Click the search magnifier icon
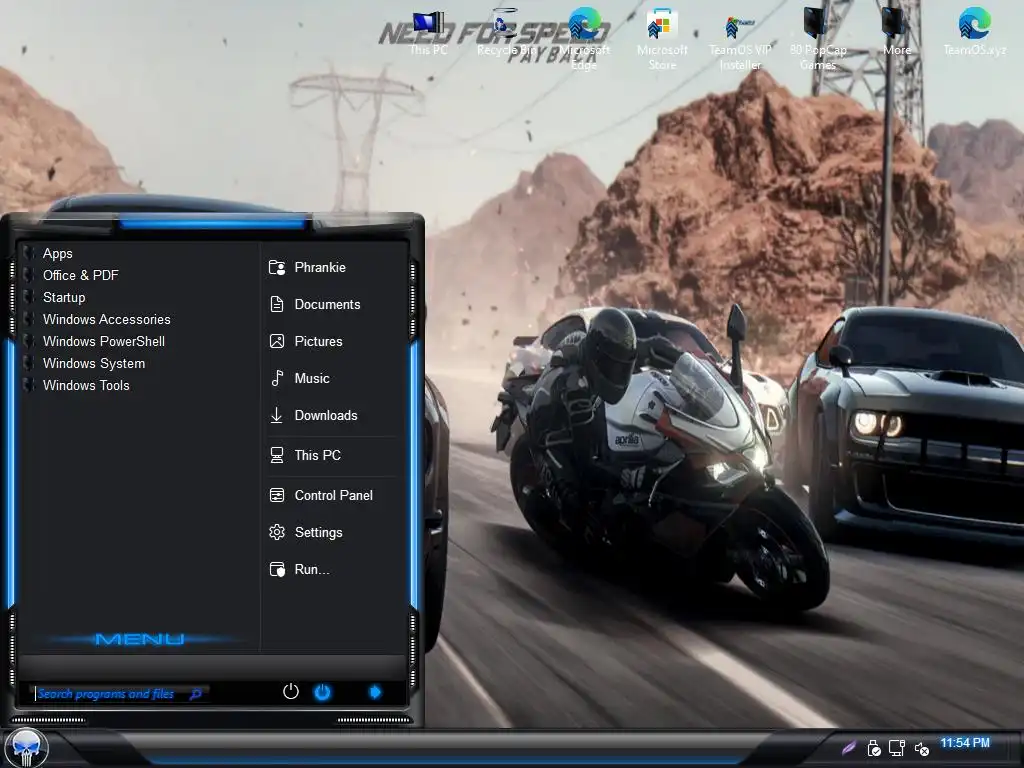Image resolution: width=1024 pixels, height=768 pixels. (x=195, y=694)
